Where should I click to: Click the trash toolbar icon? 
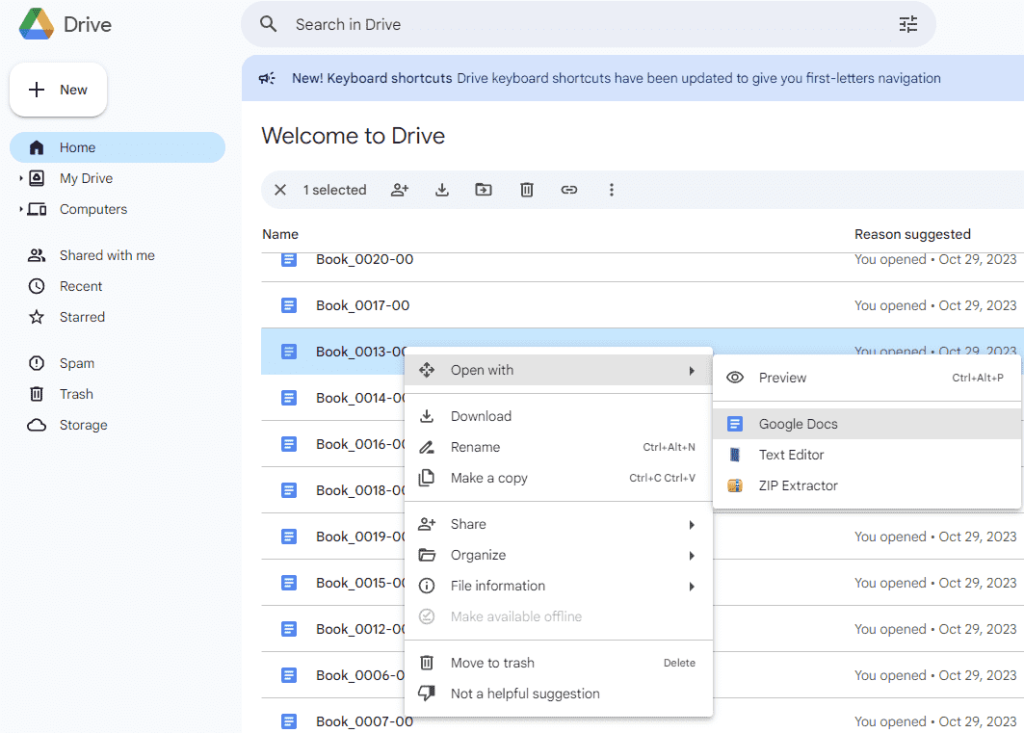point(526,190)
